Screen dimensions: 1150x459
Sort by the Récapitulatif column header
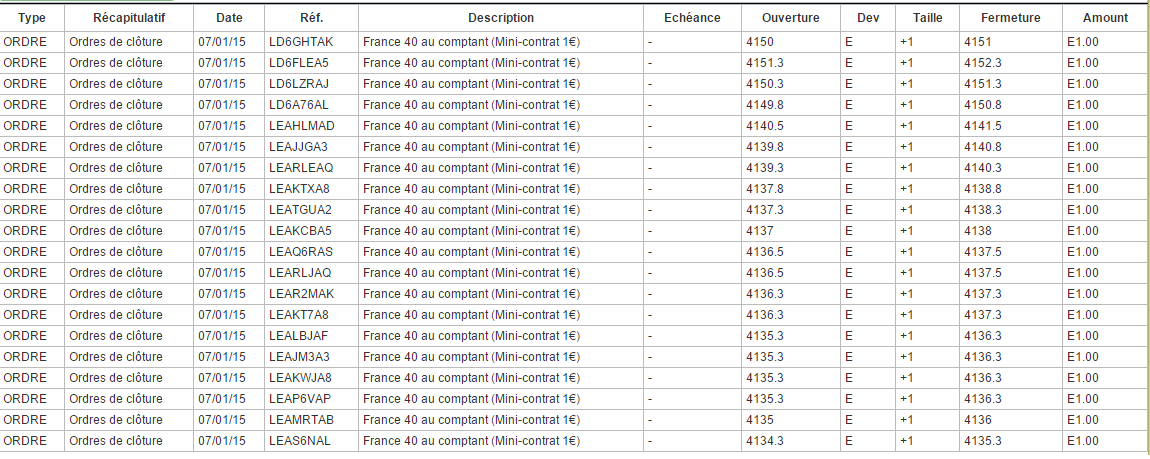pyautogui.click(x=129, y=18)
